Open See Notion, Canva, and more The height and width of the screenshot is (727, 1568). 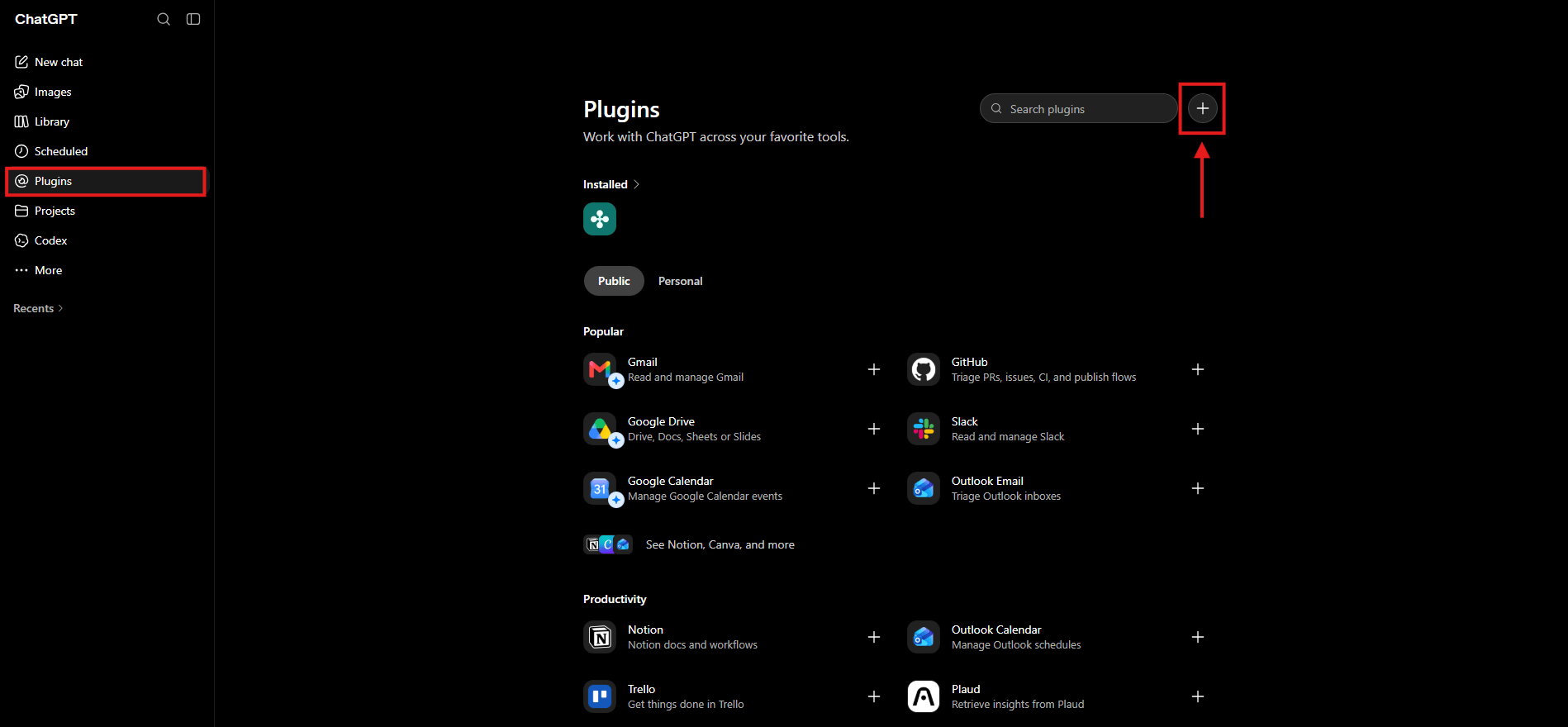pyautogui.click(x=689, y=544)
